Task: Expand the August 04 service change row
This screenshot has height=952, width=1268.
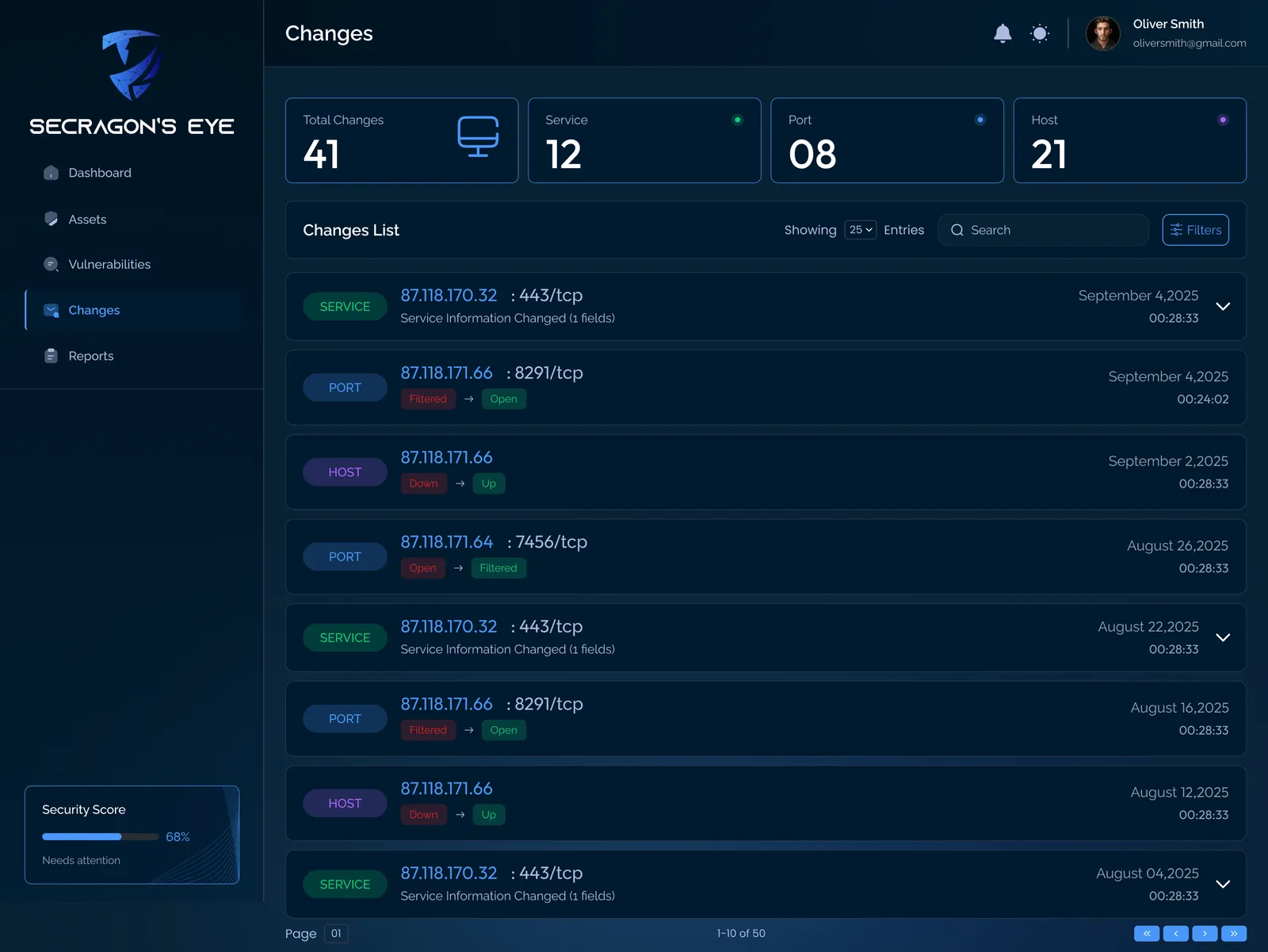Action: (1223, 885)
